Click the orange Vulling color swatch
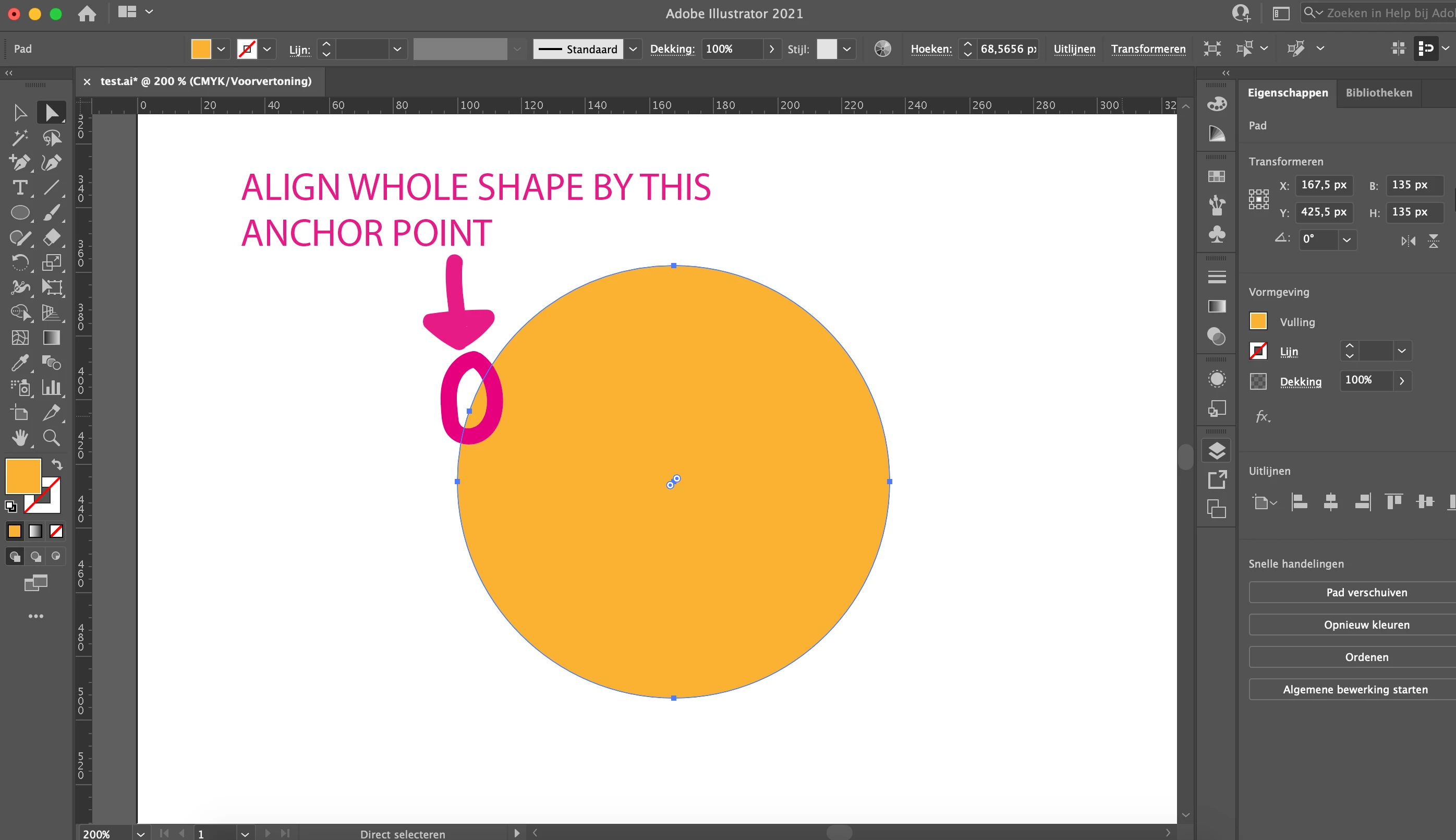1456x840 pixels. pos(1258,321)
